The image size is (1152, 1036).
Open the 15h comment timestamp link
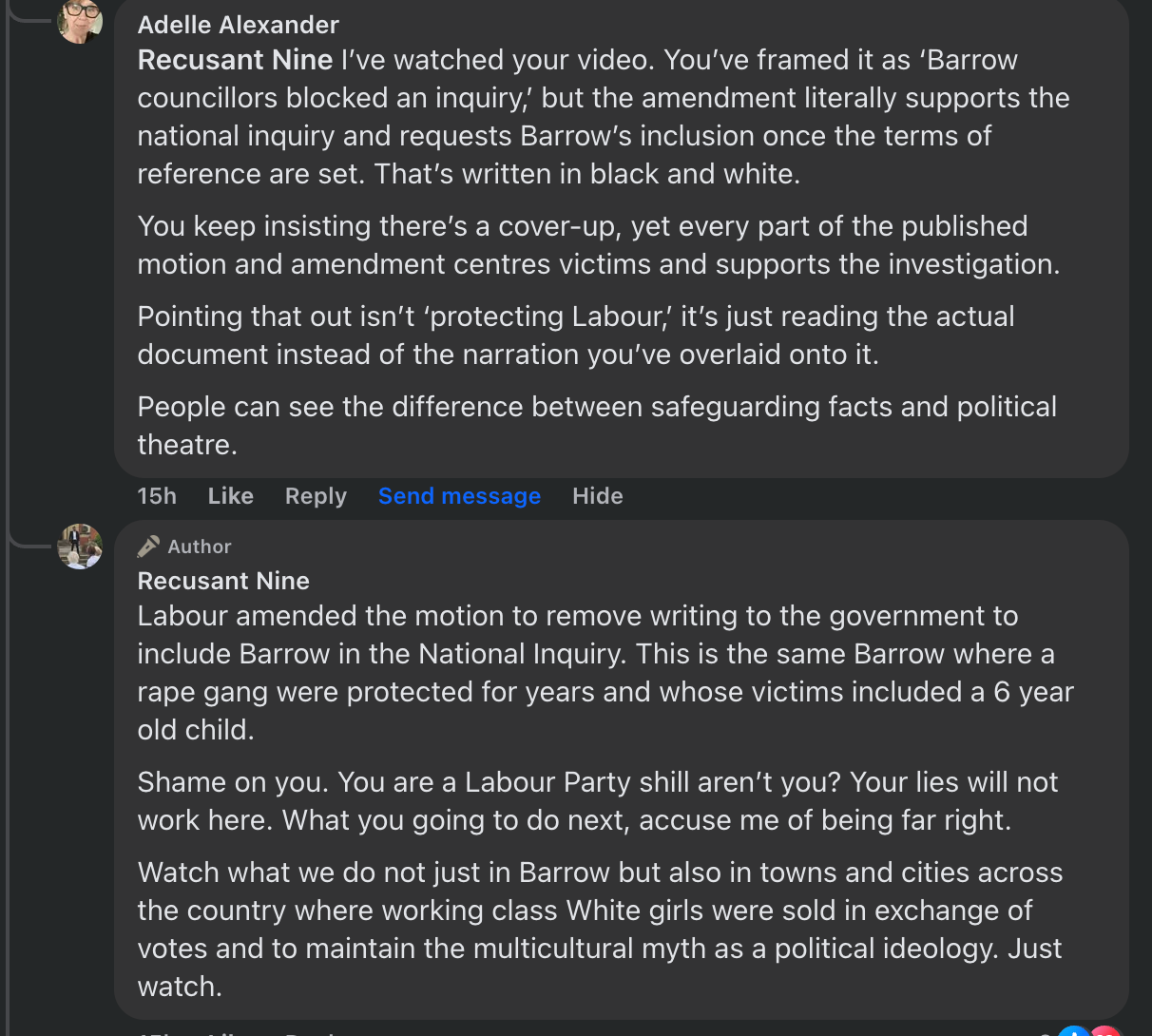[157, 496]
